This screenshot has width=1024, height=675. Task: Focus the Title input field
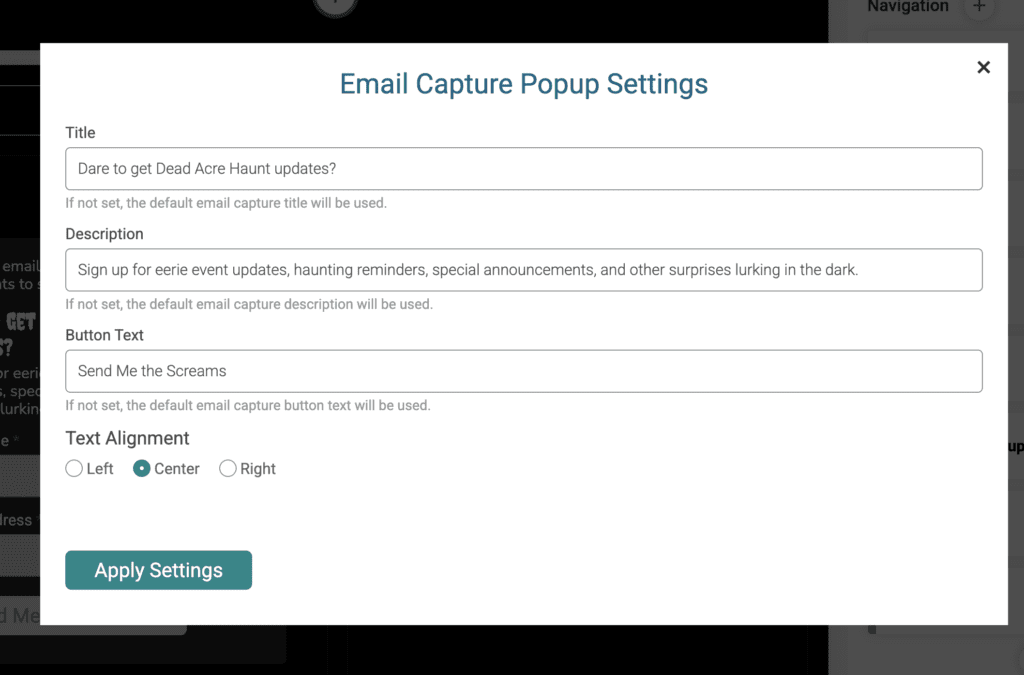pyautogui.click(x=523, y=169)
